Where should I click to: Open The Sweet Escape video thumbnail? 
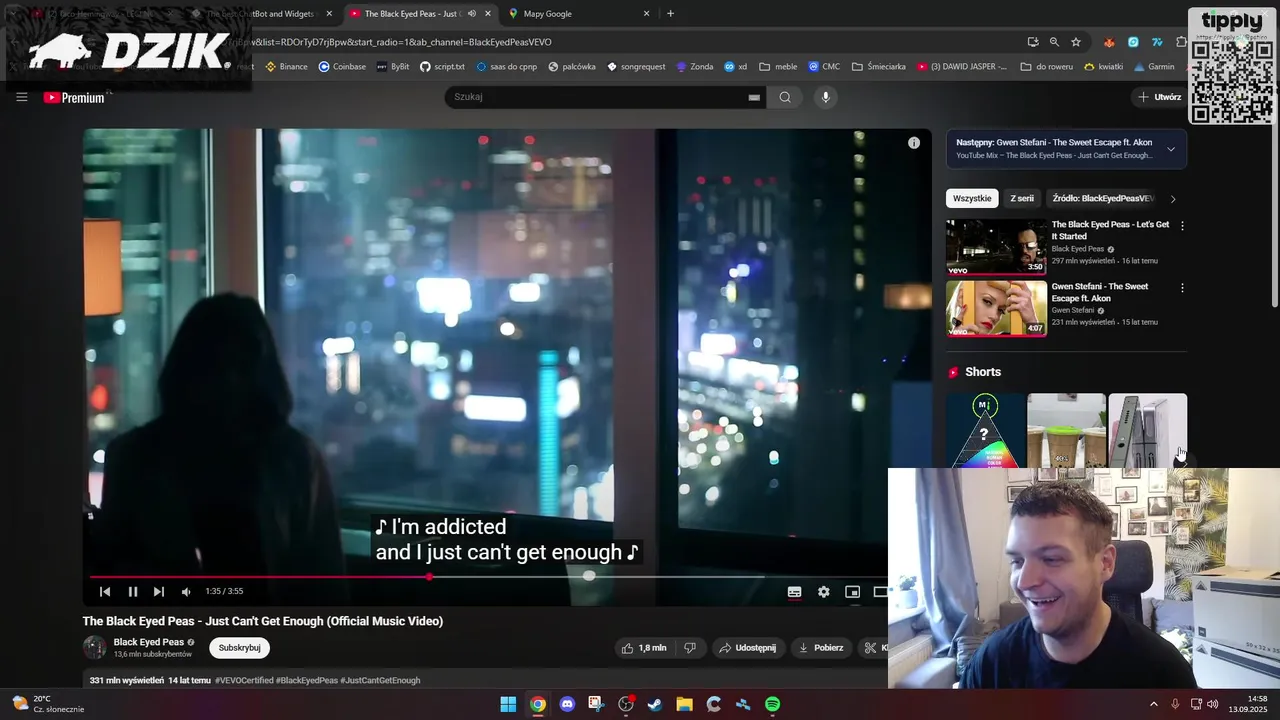[996, 308]
